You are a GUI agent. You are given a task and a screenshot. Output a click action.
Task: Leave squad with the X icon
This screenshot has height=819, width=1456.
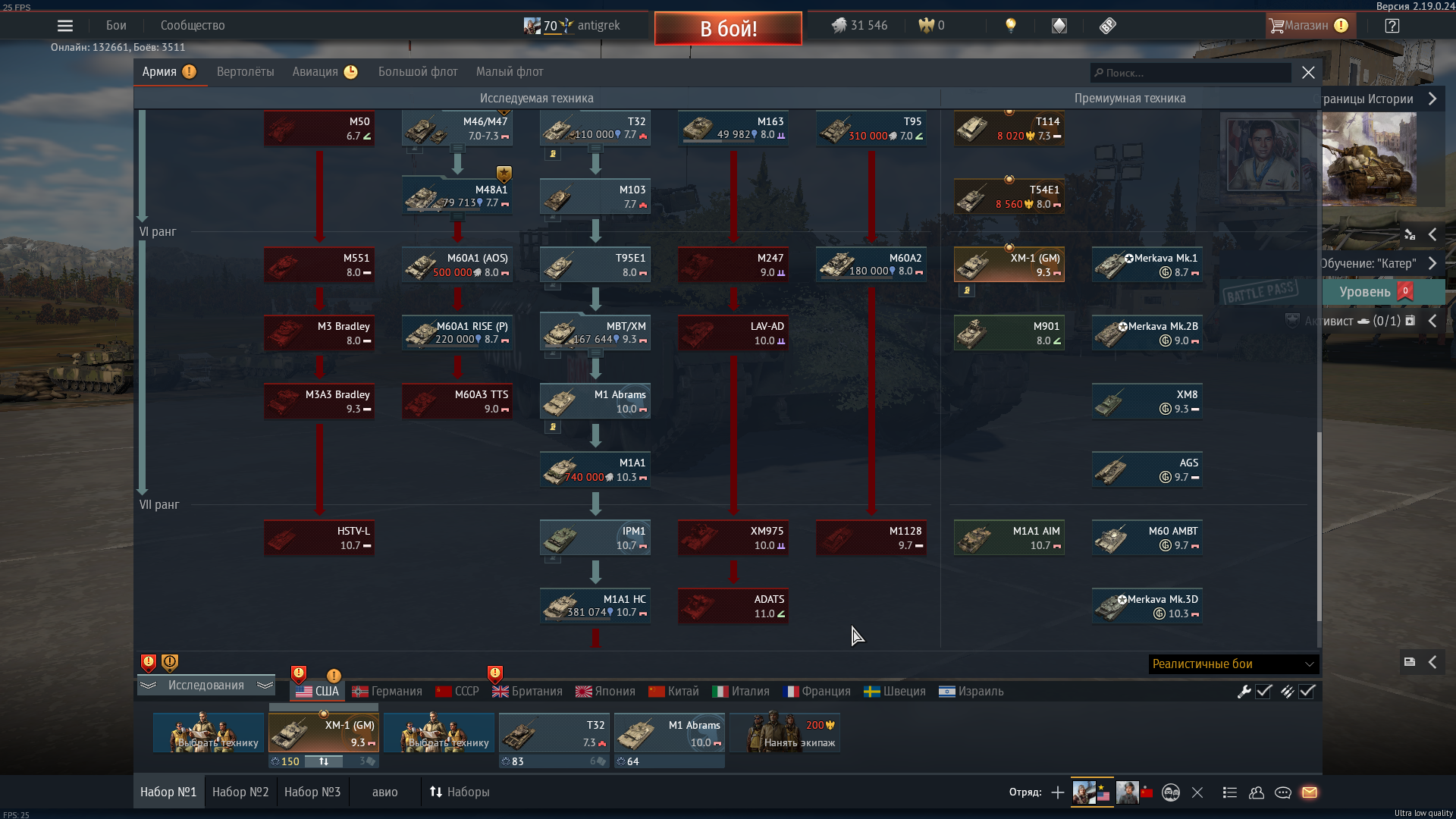pos(1197,792)
